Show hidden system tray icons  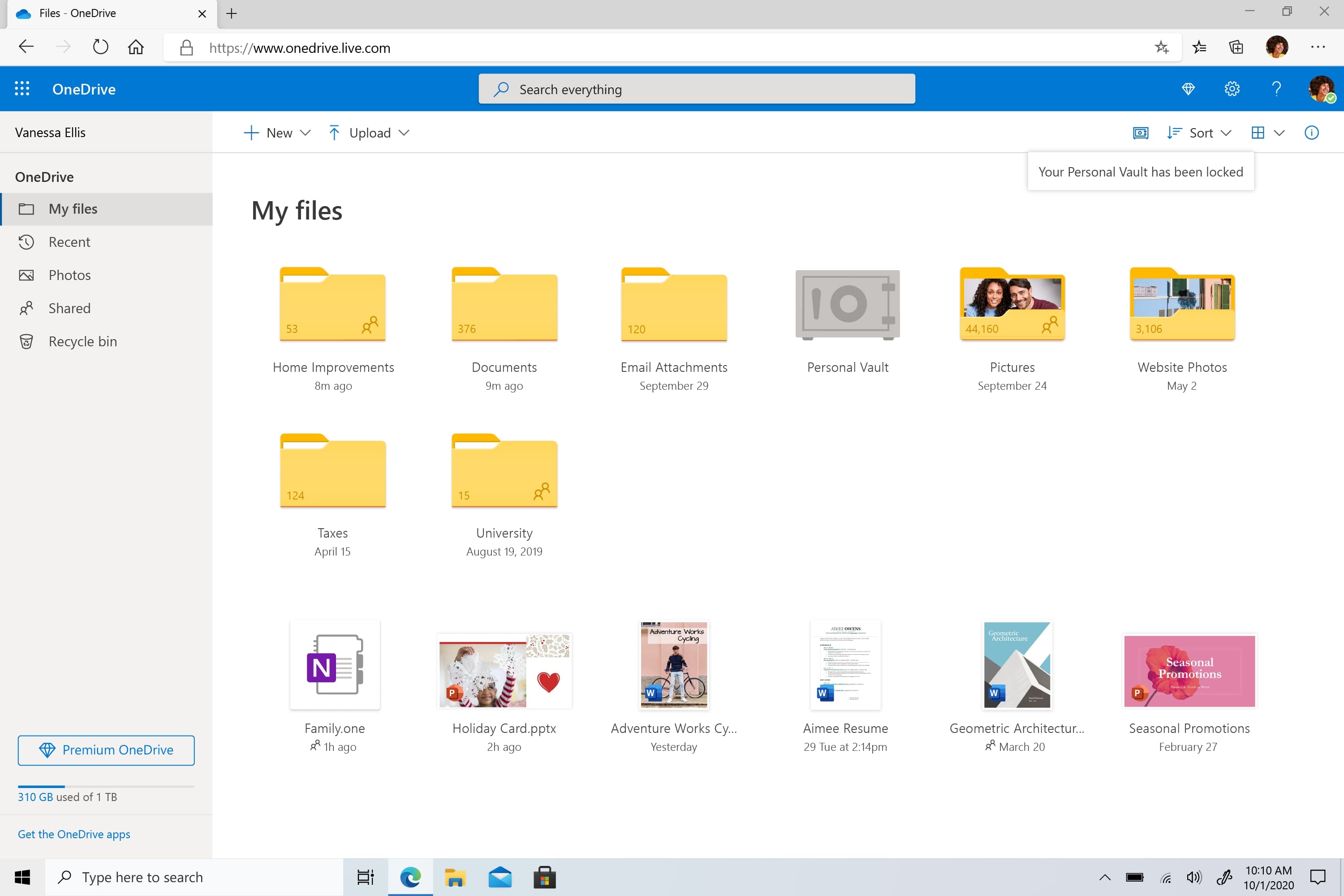pyautogui.click(x=1105, y=877)
